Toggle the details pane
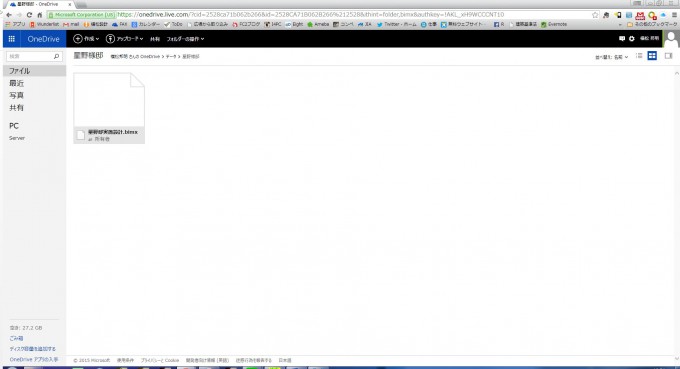680x369 pixels. (668, 56)
